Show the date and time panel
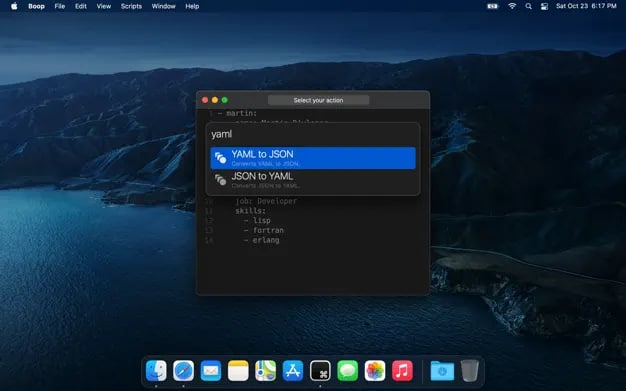Image resolution: width=626 pixels, height=391 pixels. point(586,6)
